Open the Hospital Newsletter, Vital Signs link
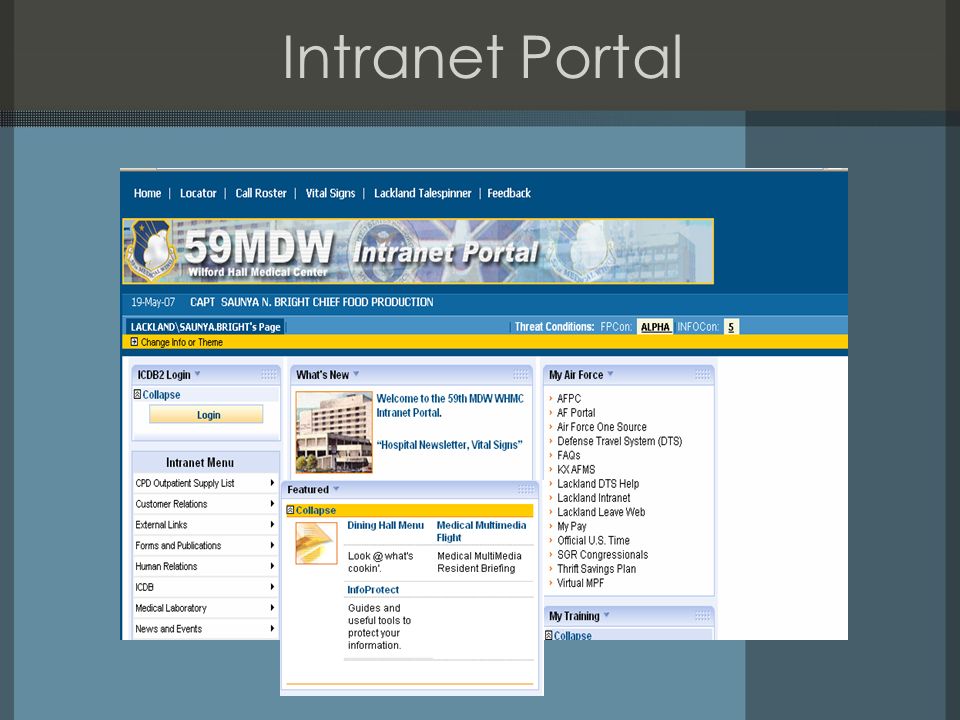 (449, 445)
